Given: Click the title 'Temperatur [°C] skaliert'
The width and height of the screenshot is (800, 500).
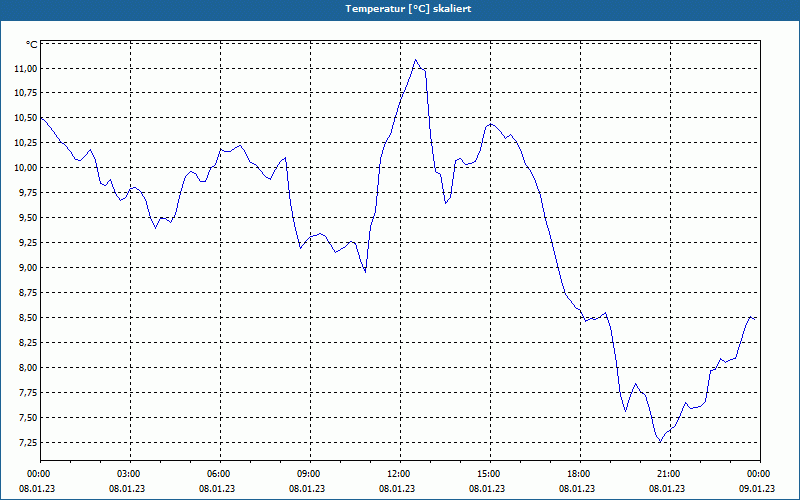Looking at the screenshot, I should point(408,9).
